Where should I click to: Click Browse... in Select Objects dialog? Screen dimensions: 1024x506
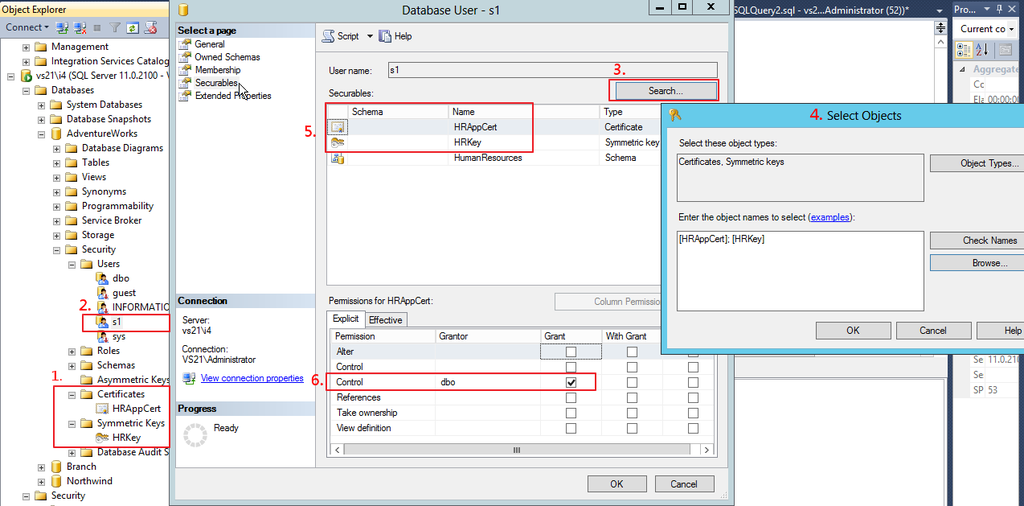978,262
